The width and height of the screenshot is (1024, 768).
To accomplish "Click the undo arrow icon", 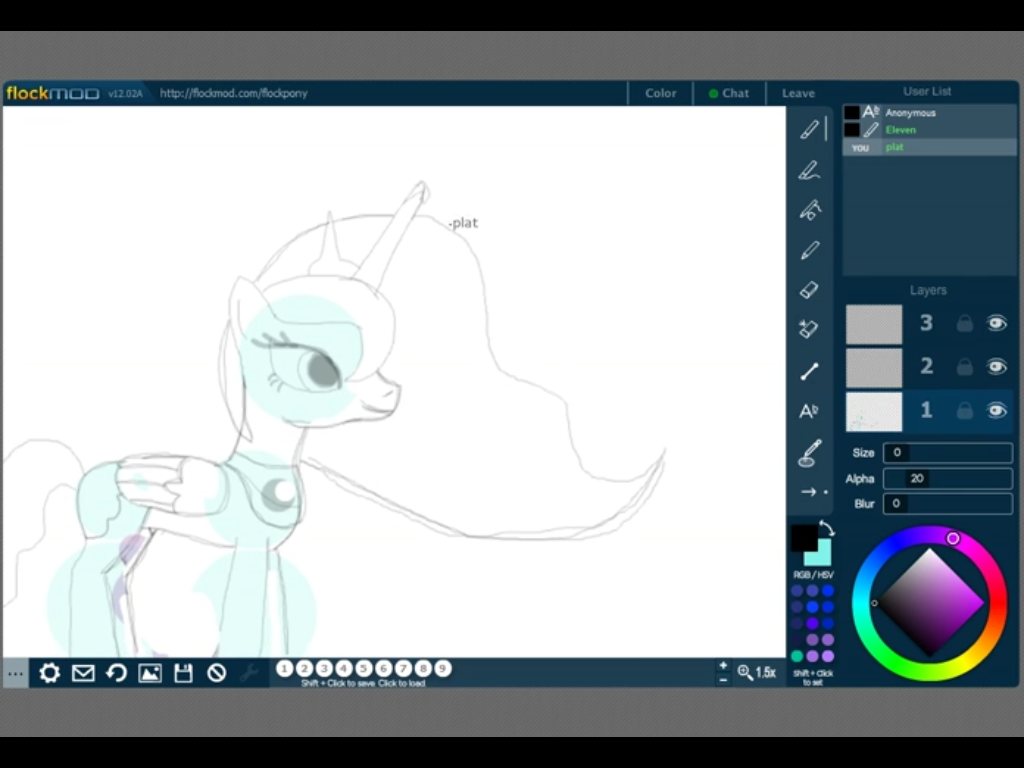I will click(116, 673).
